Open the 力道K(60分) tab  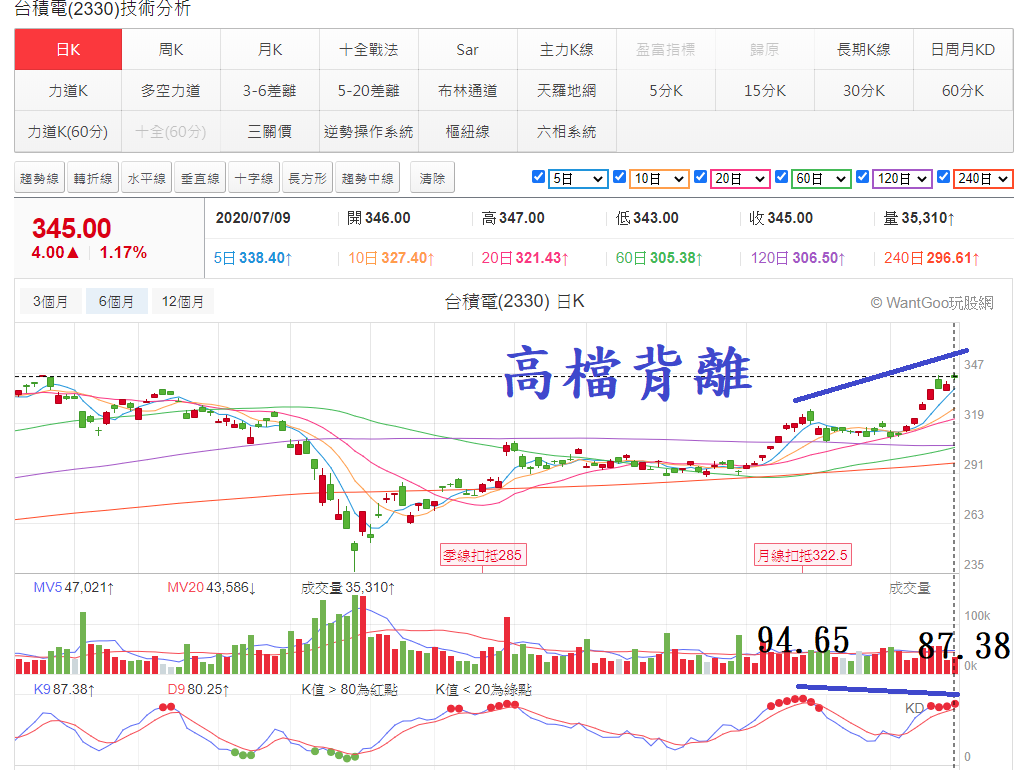[x=68, y=131]
